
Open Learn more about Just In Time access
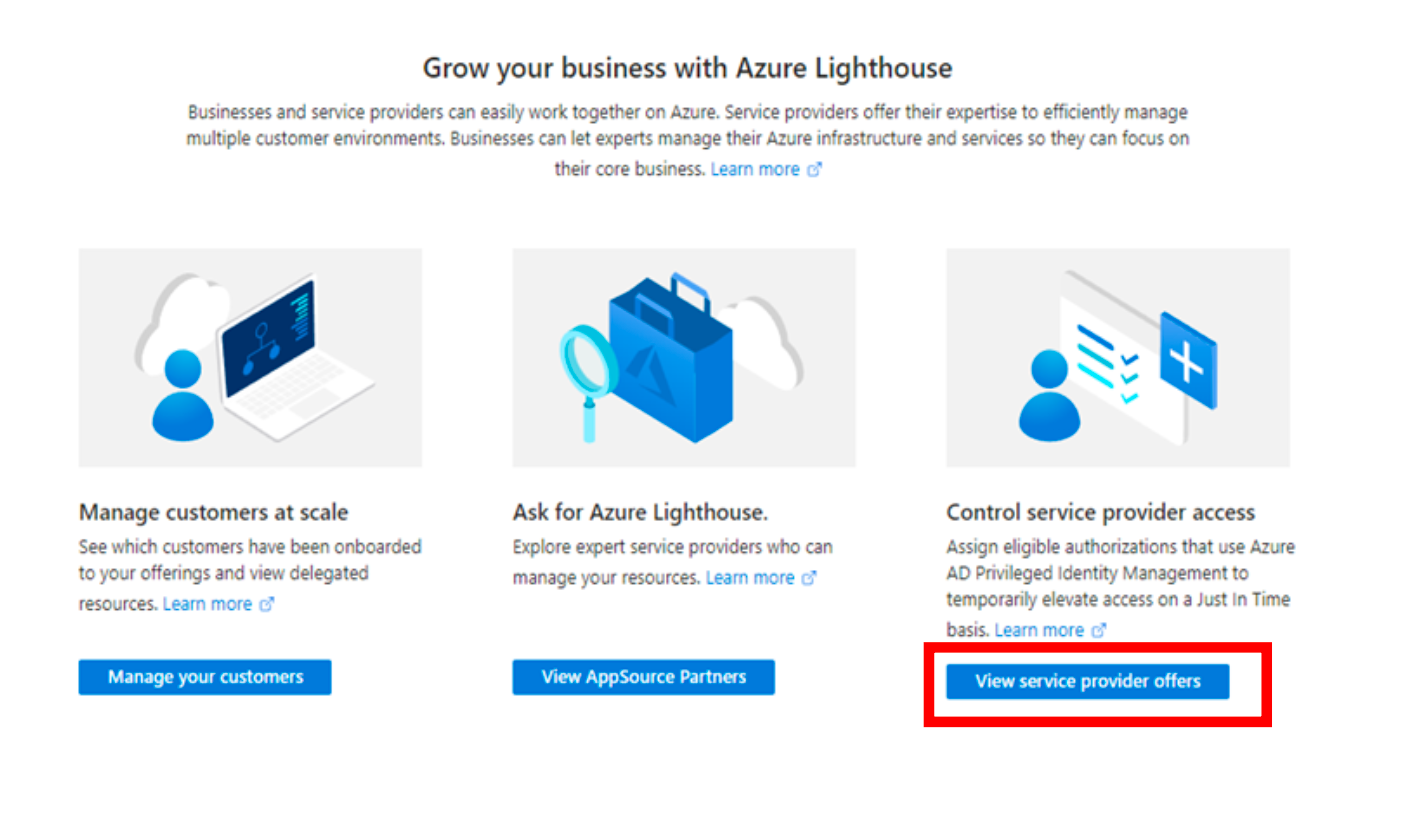(x=1039, y=630)
